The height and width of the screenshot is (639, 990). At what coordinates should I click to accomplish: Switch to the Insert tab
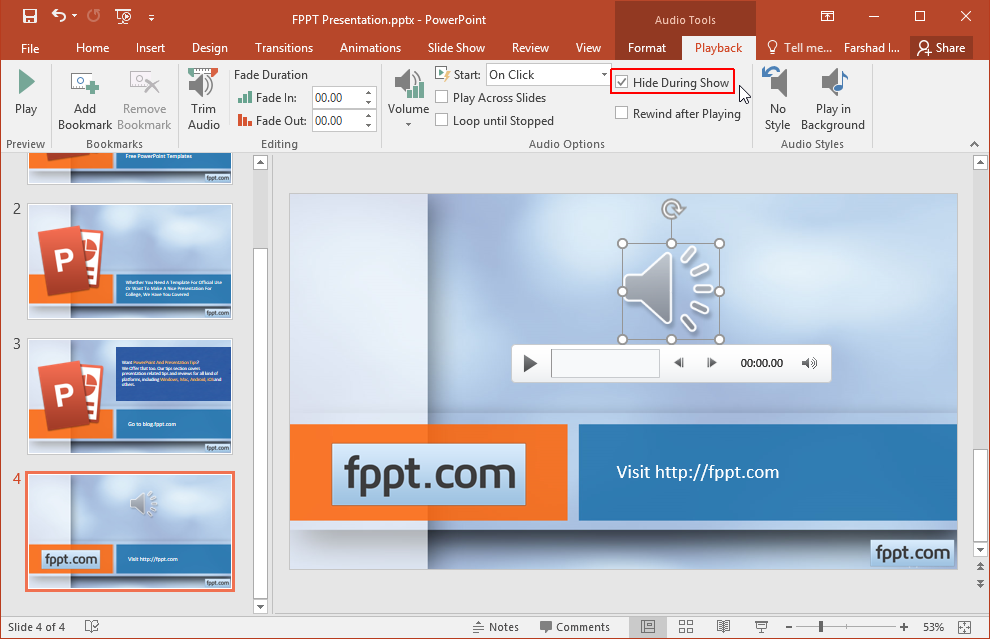(150, 48)
